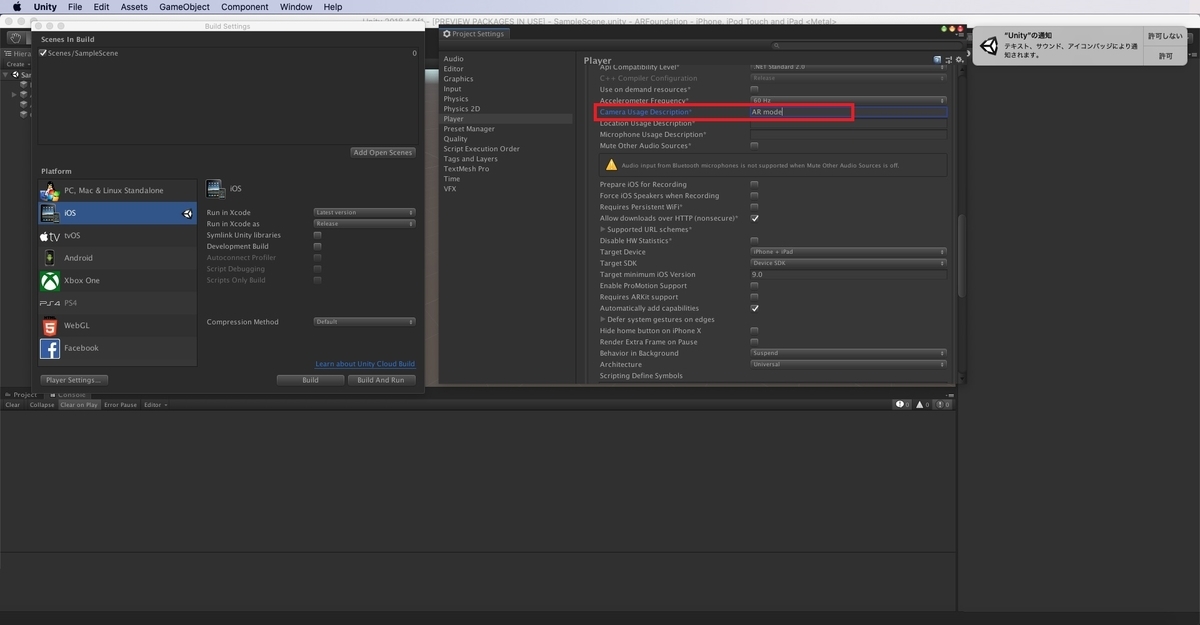Enable Hide home button on iPhone X
This screenshot has height=625, width=1200.
(x=754, y=330)
